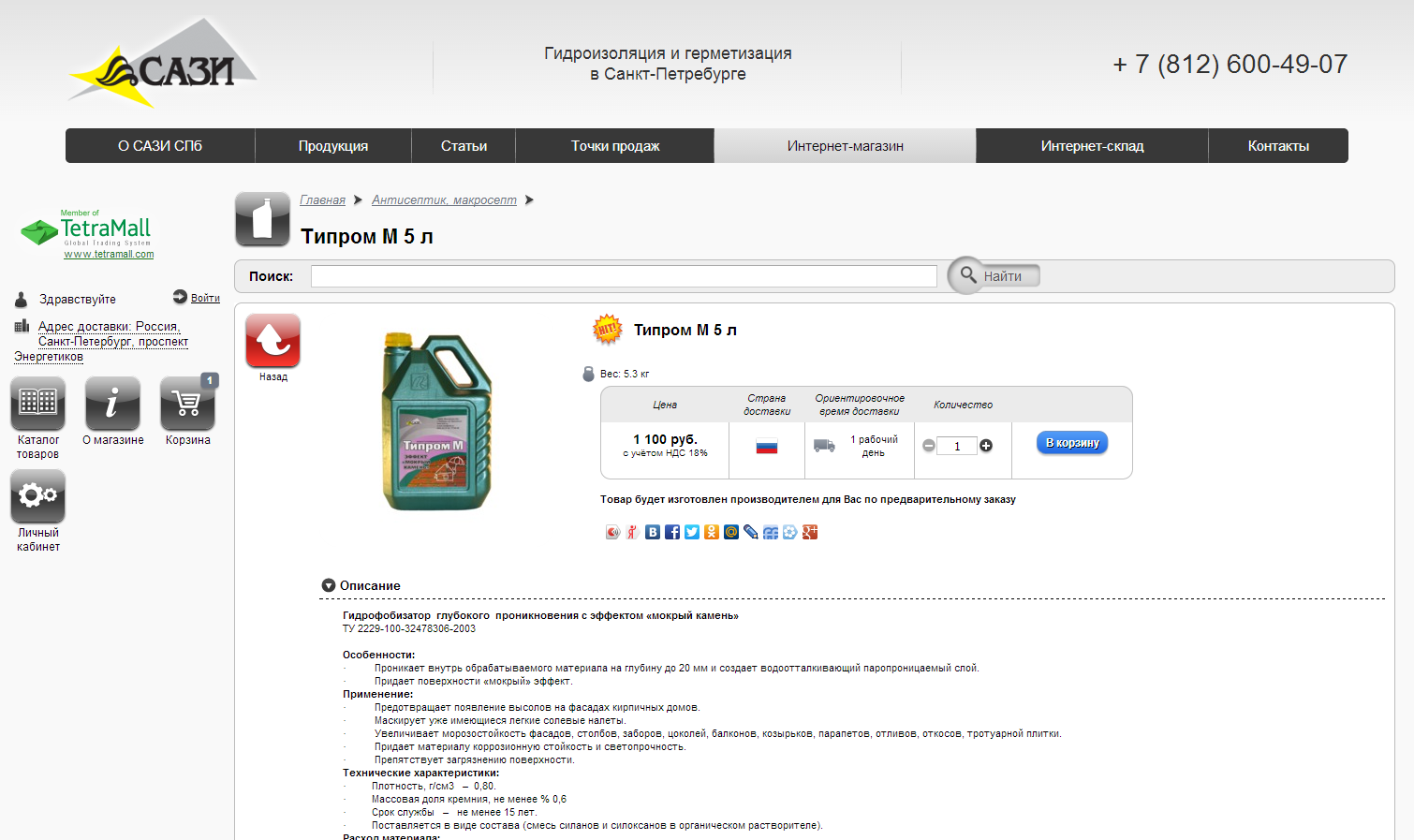Image resolution: width=1414 pixels, height=840 pixels.
Task: Click the Особенности heading in description
Action: coord(378,655)
